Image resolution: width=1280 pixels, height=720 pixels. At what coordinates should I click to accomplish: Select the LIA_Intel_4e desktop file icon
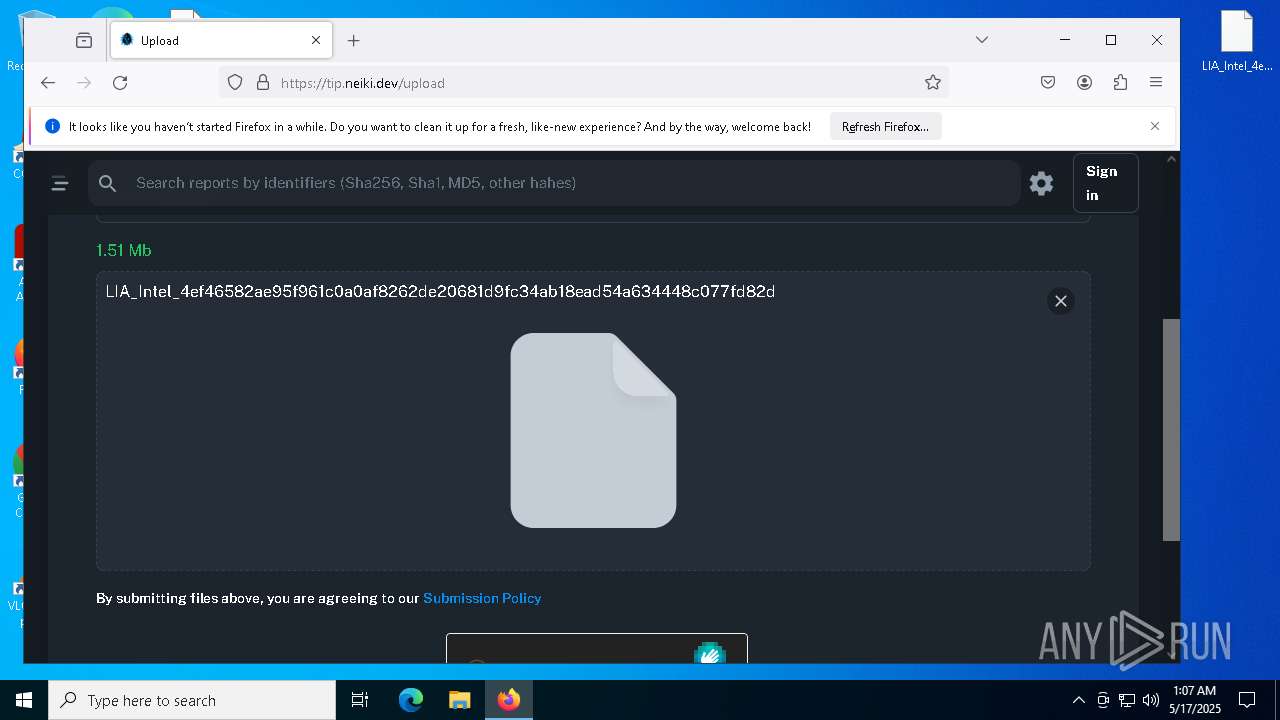(1237, 42)
